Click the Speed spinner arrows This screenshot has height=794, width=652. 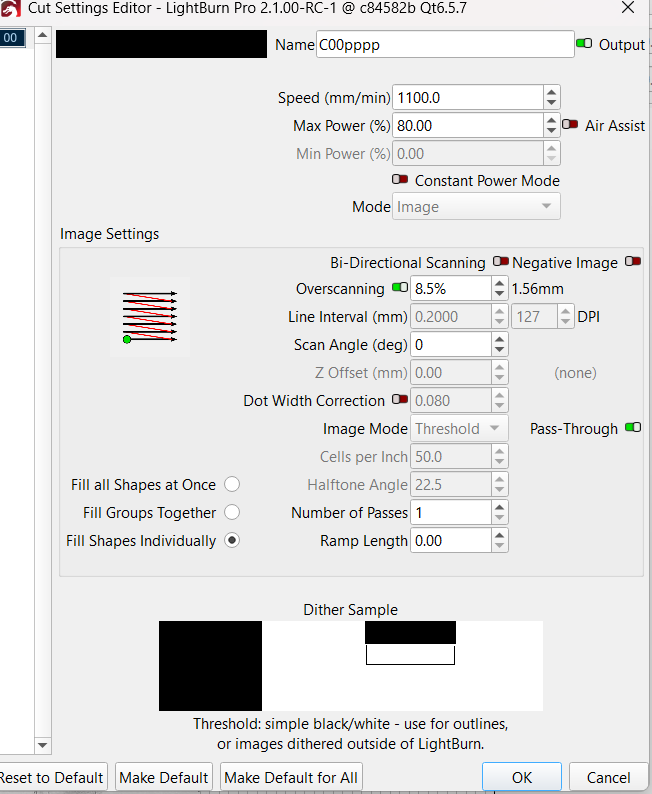(551, 98)
